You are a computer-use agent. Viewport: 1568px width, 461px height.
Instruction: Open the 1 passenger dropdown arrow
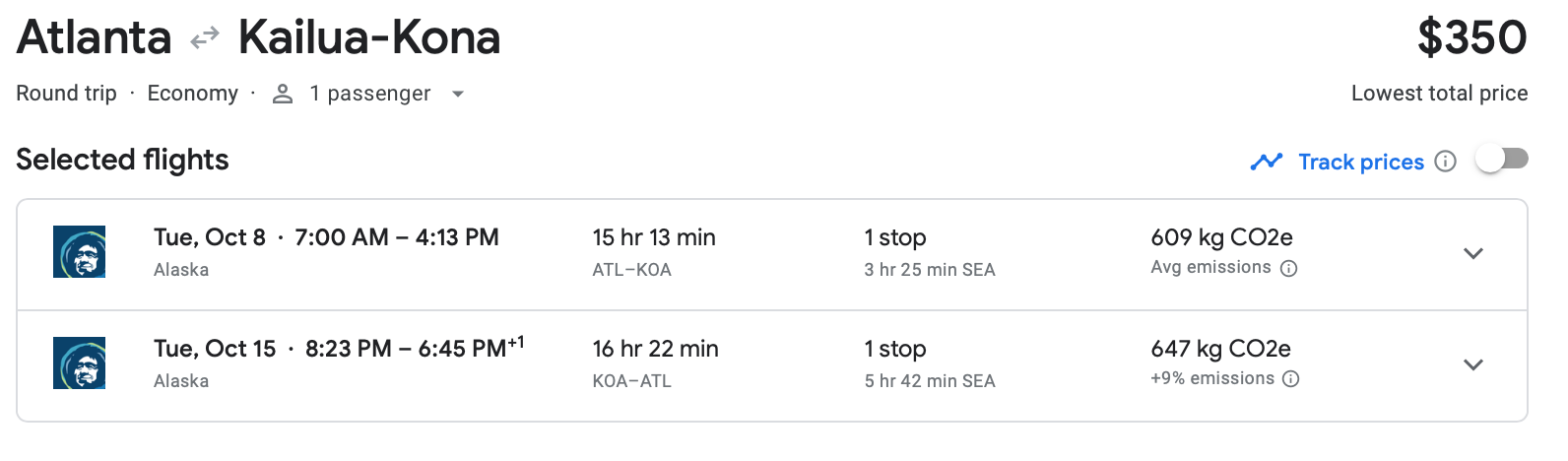457,95
